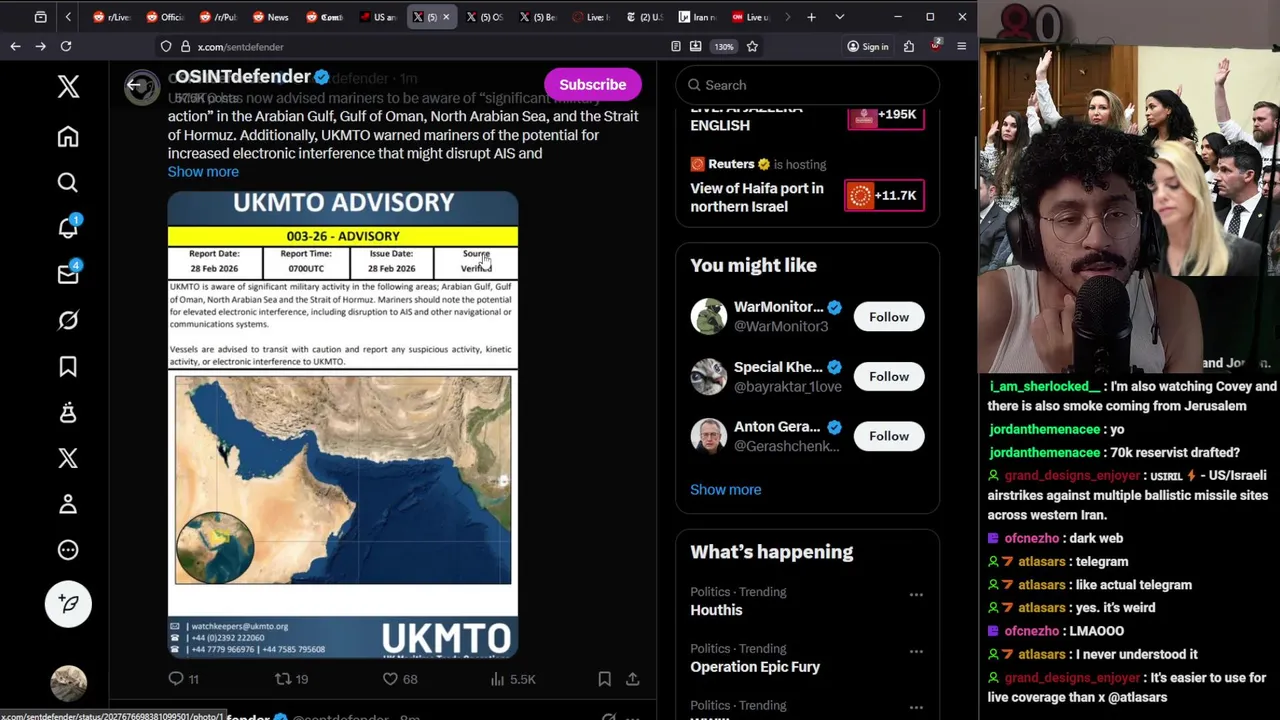Screen dimensions: 1280x720
Task: Switch to the Iran news tab
Action: tap(697, 17)
